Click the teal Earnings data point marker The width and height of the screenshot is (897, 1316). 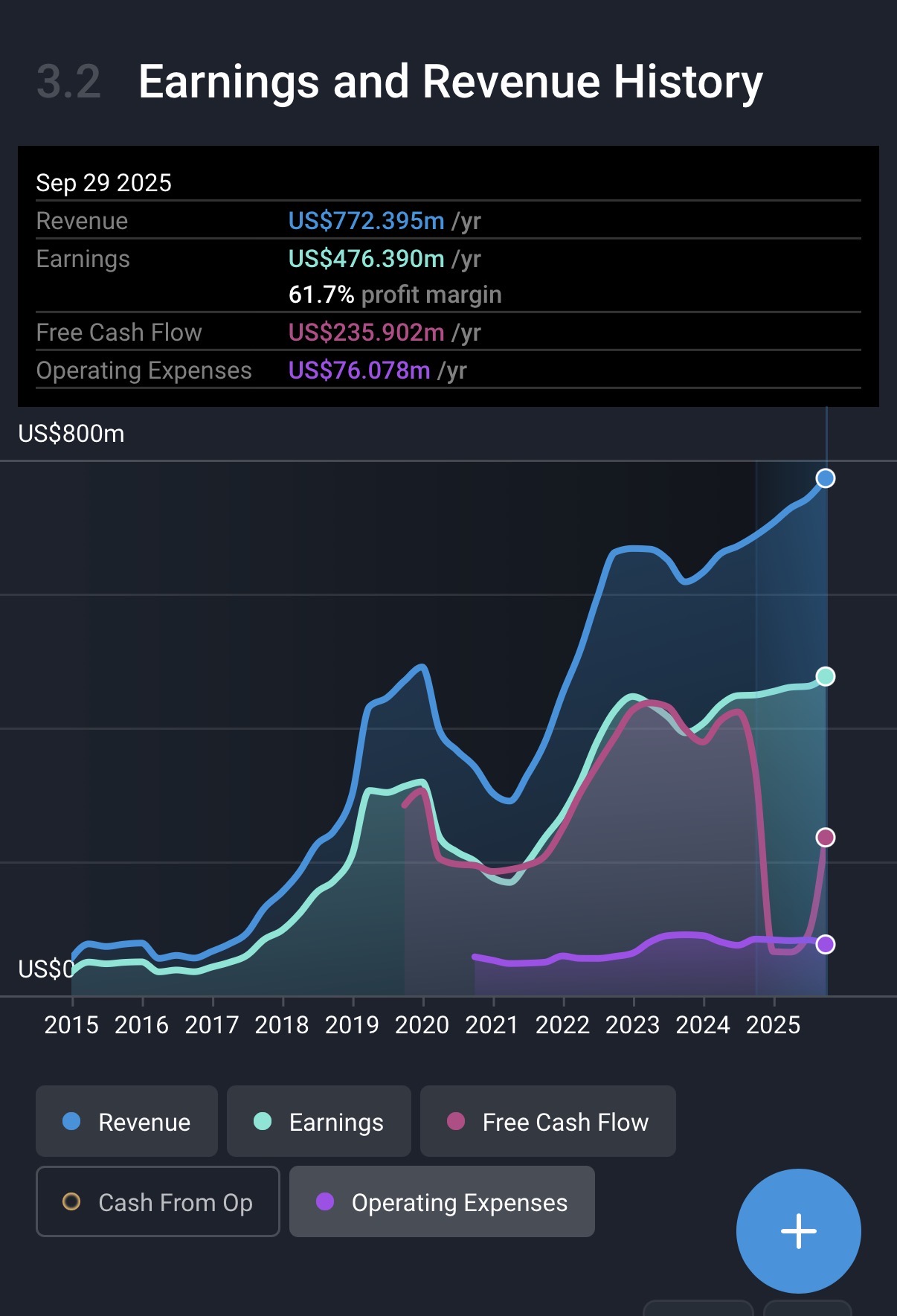click(x=825, y=676)
